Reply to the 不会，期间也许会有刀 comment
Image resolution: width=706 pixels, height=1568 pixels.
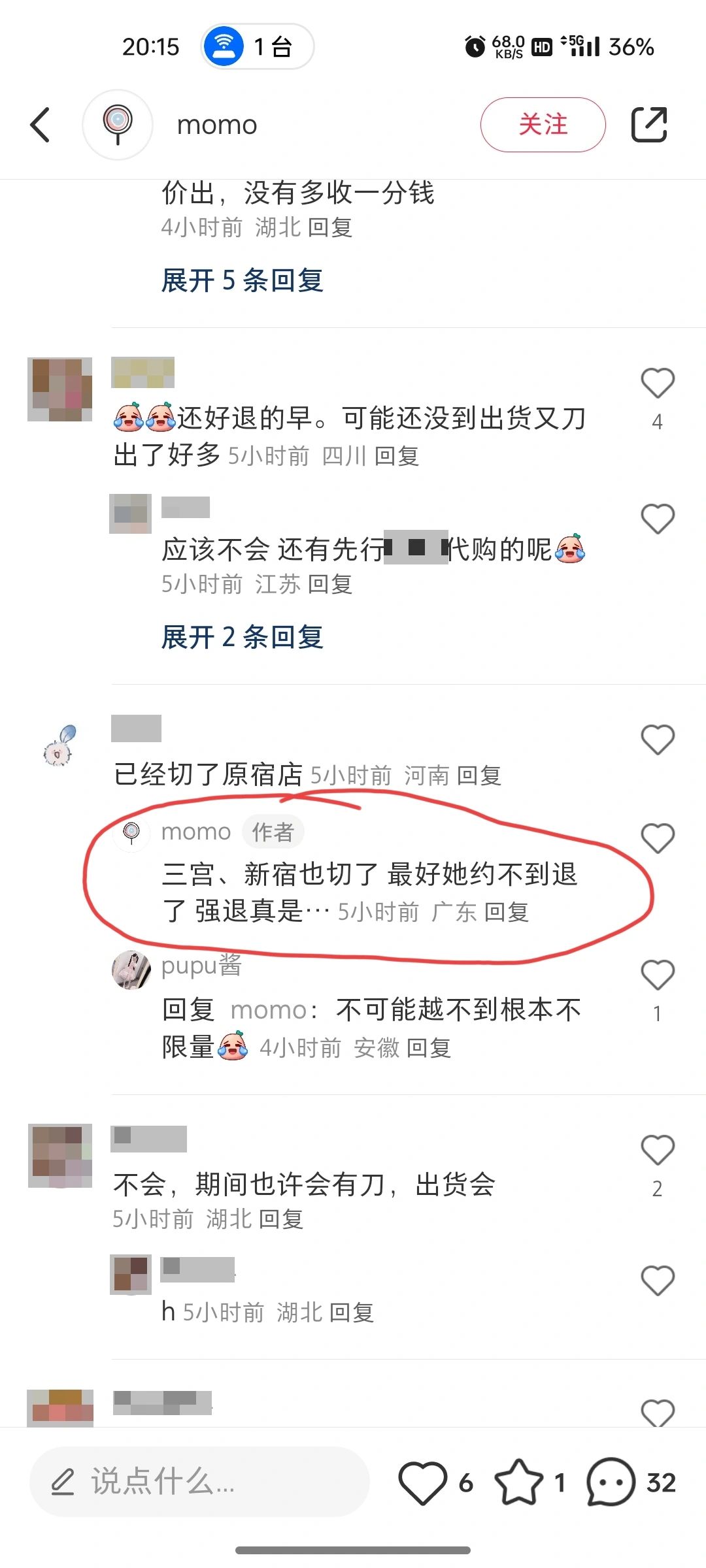[x=281, y=1219]
